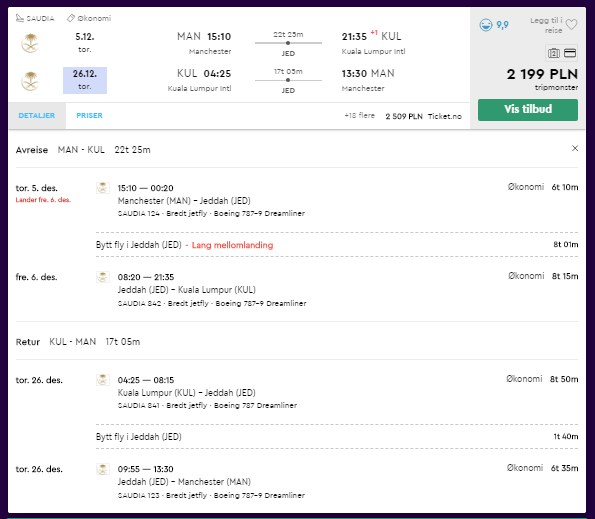Click SAUDIA 841 flight info line
Screen dimensions: 595x519
pos(207,406)
